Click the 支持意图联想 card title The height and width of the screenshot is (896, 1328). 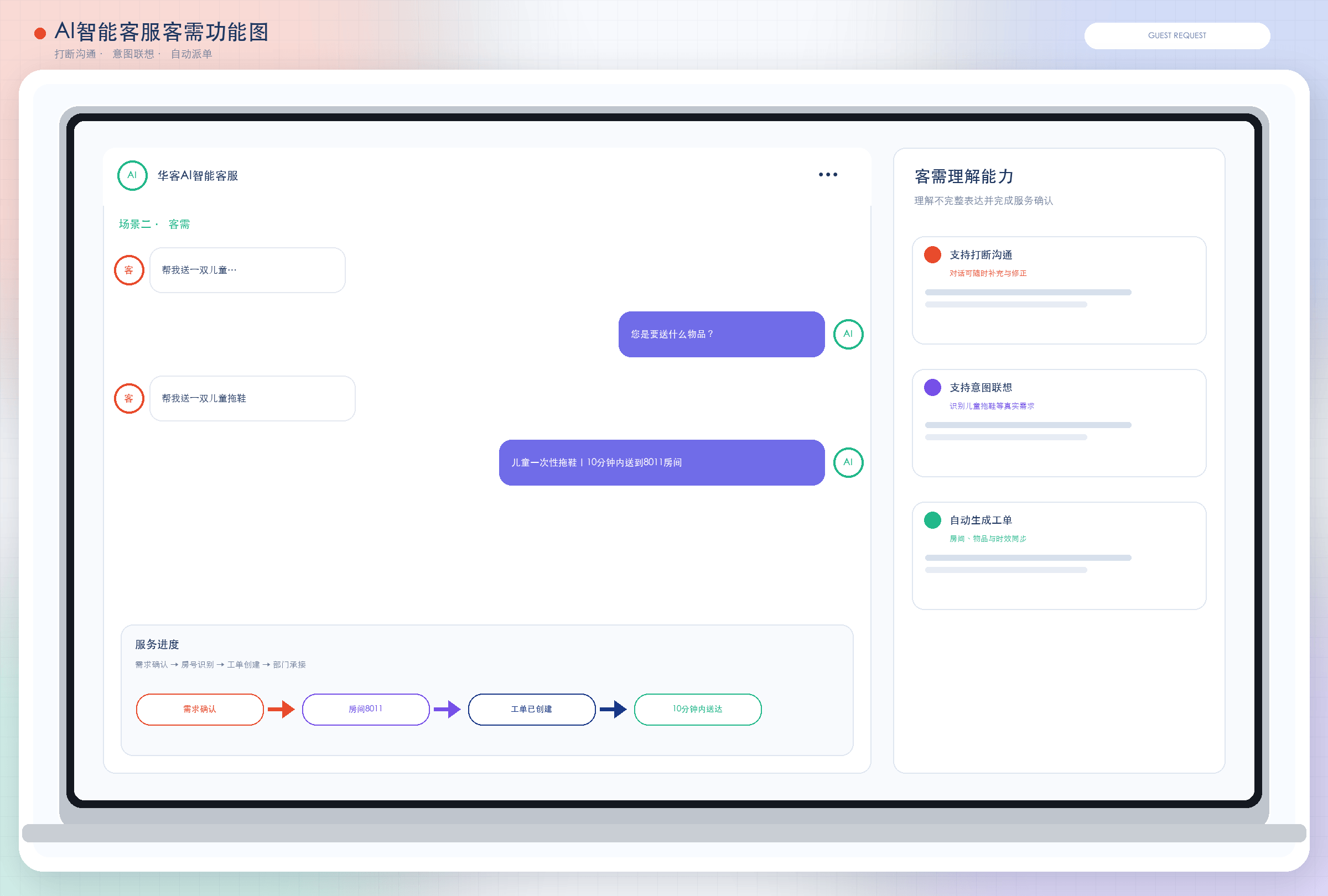coord(981,388)
